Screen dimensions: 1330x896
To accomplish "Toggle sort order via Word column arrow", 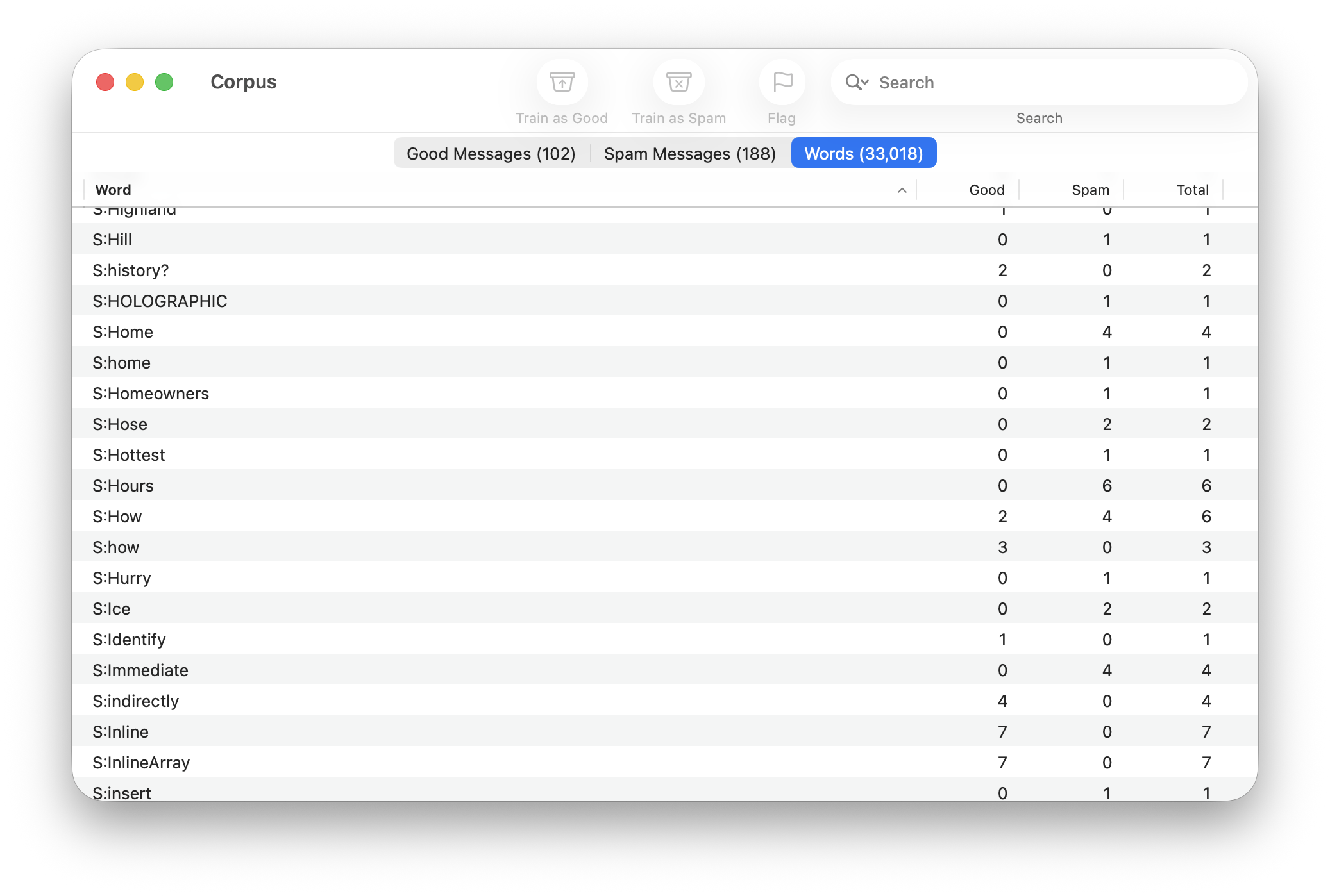I will [x=902, y=190].
